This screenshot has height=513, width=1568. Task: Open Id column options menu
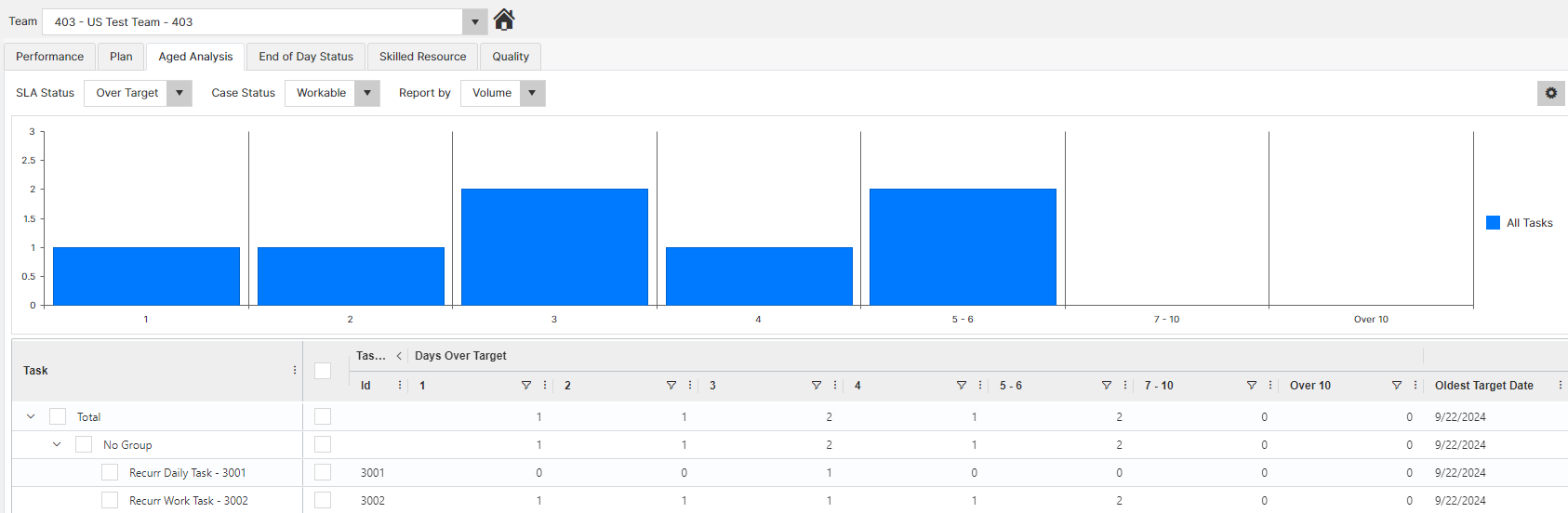click(x=400, y=386)
